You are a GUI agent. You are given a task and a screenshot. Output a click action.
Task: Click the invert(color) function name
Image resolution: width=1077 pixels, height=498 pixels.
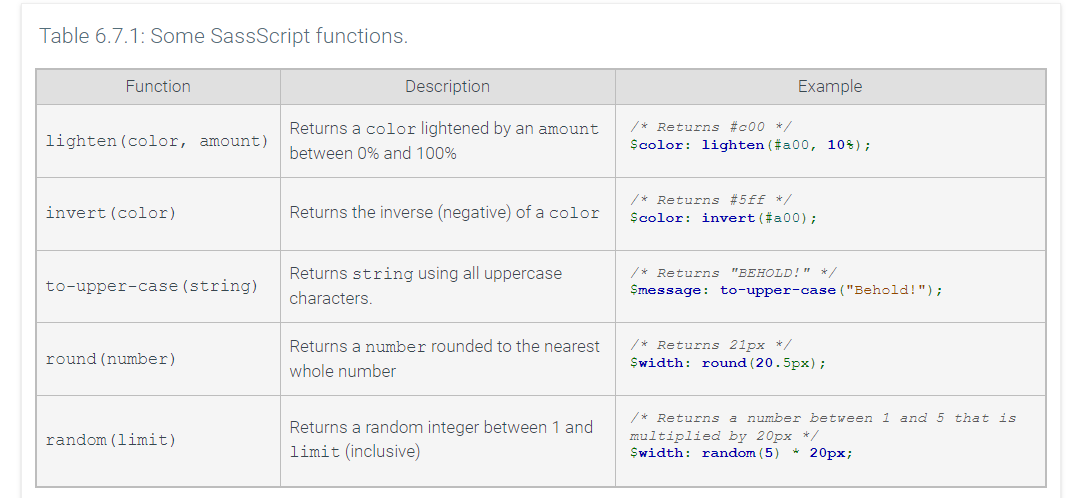[x=110, y=213]
